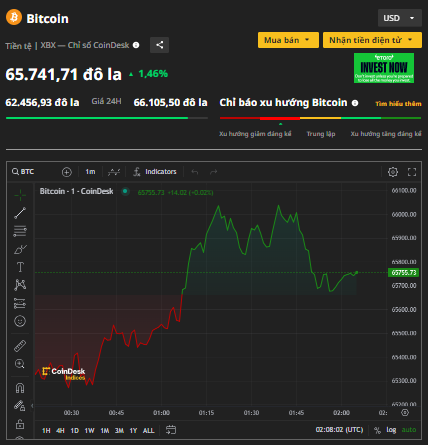Screen dimensions: 428x445
Task: Click the 66.105,50 đô la high value
Action: [x=170, y=102]
